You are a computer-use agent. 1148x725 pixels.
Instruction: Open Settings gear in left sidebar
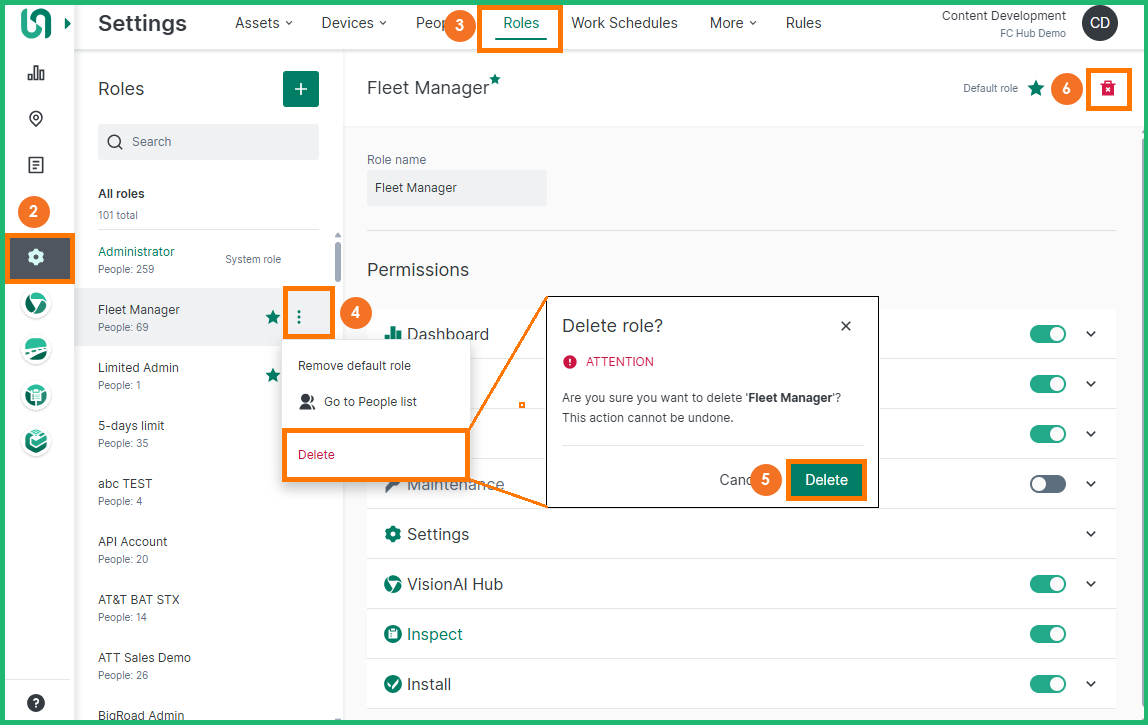tap(36, 258)
